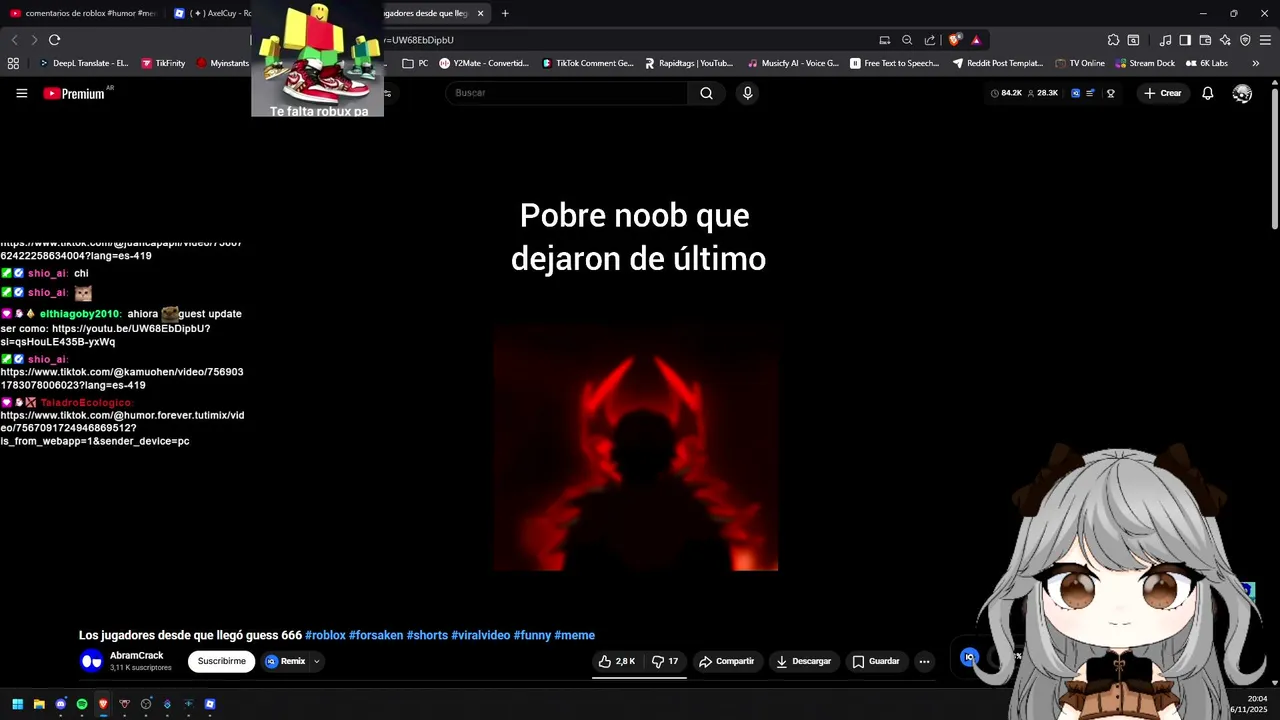Go back in browser history
The height and width of the screenshot is (720, 1280).
14,40
